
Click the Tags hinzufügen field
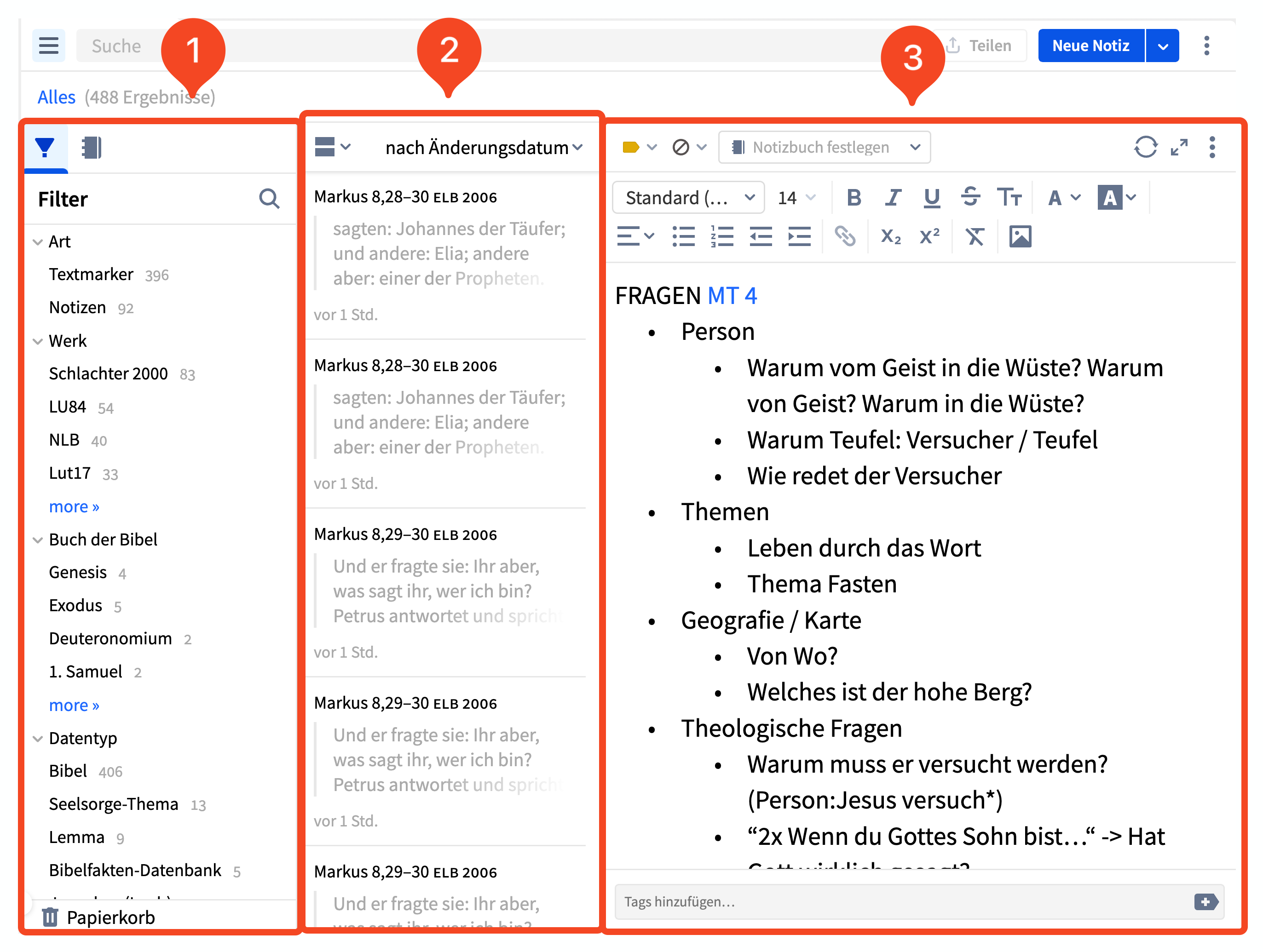[x=919, y=902]
